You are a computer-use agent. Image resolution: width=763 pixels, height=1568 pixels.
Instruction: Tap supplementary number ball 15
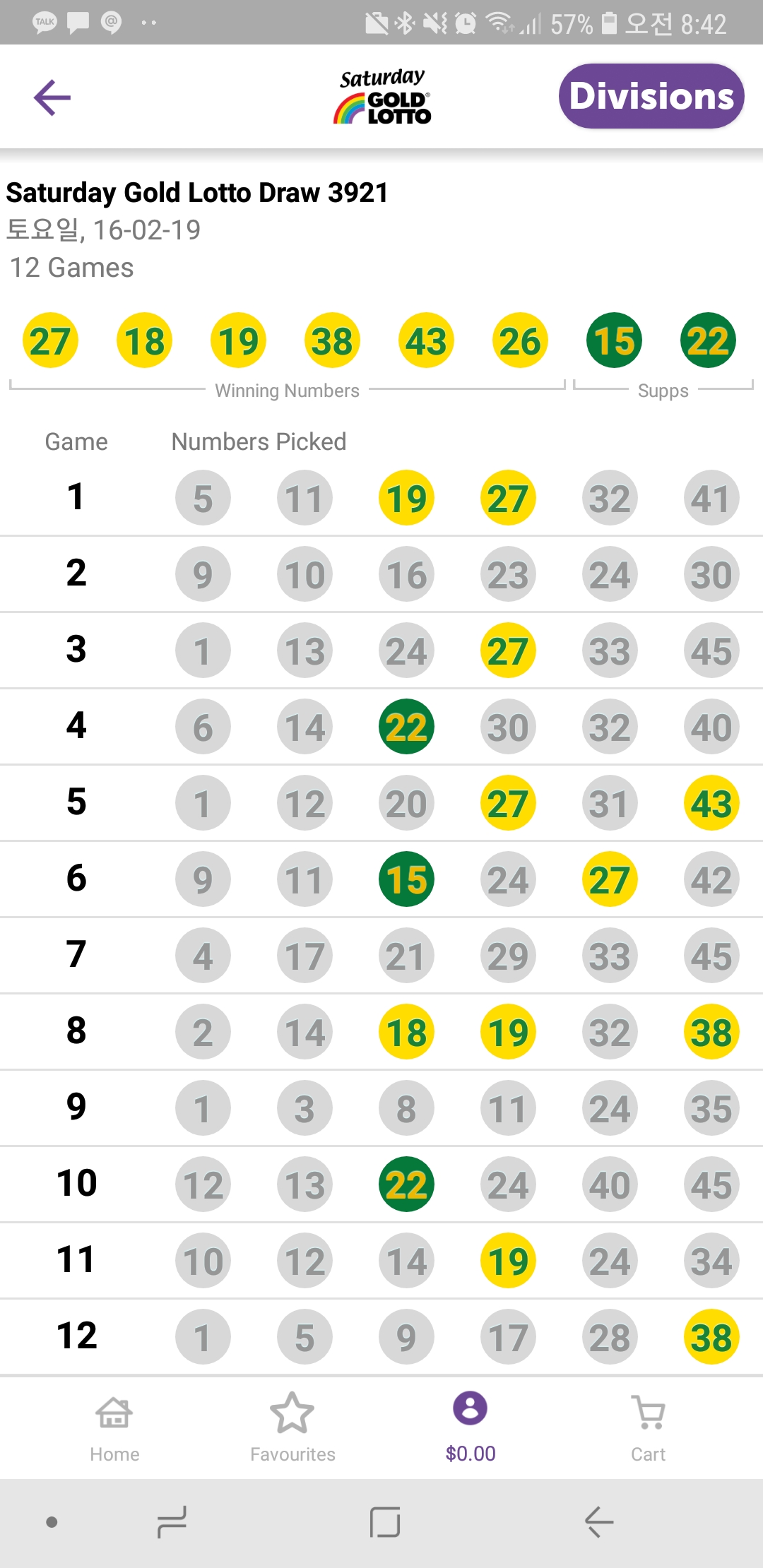pyautogui.click(x=614, y=340)
